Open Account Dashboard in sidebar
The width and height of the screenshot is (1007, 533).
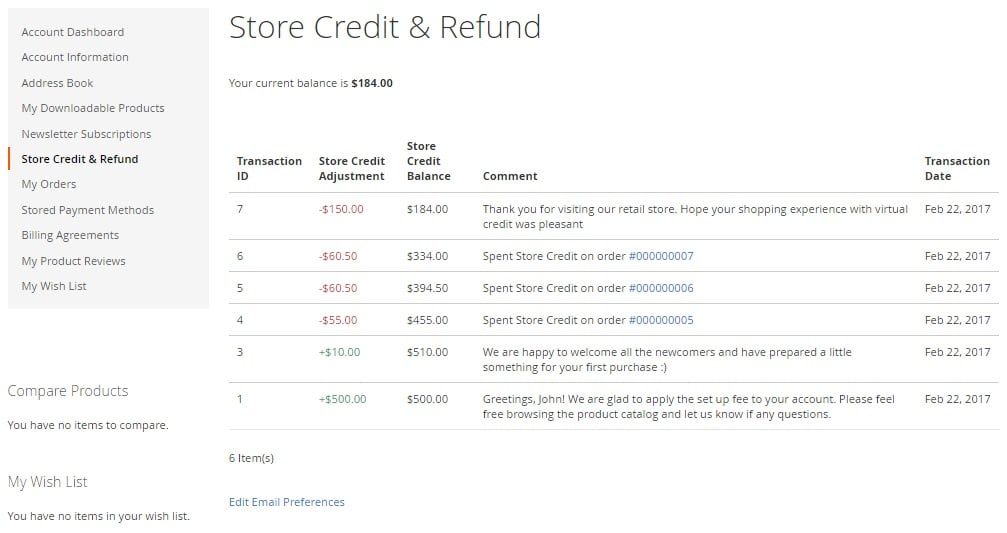click(73, 32)
